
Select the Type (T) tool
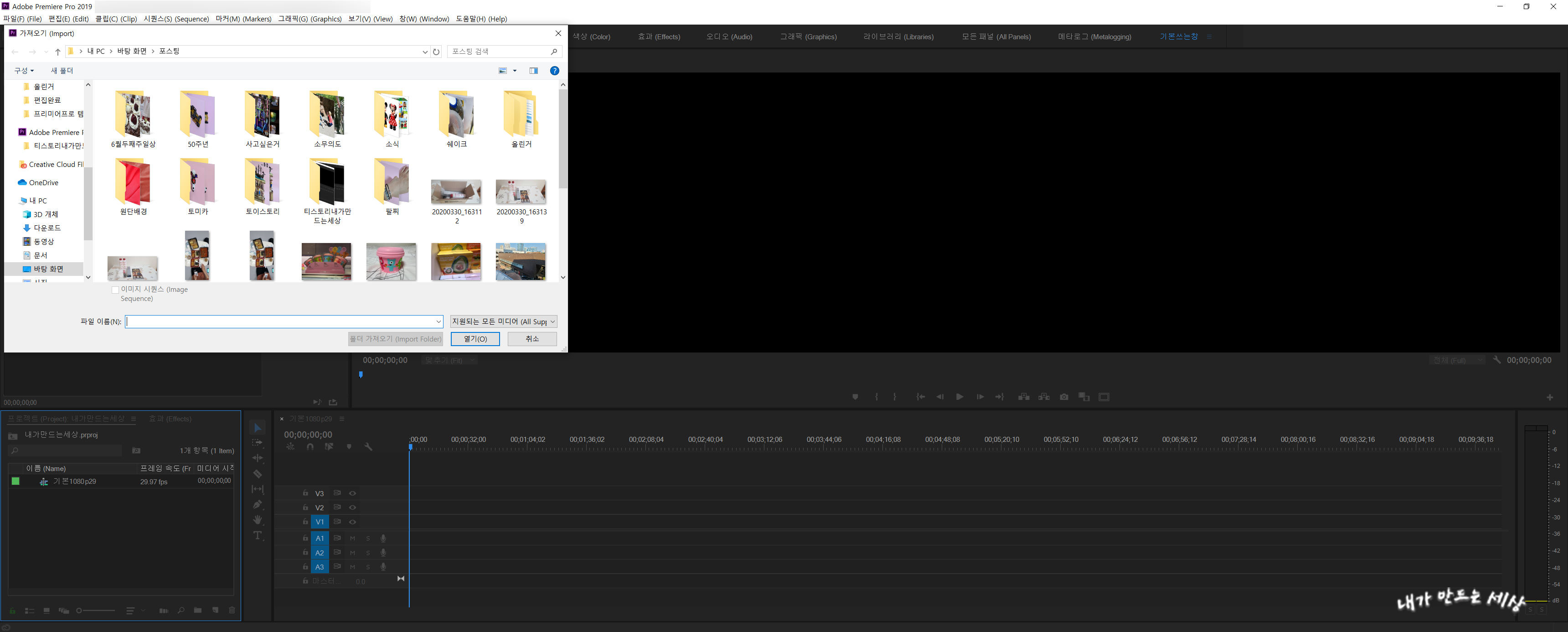coord(258,535)
